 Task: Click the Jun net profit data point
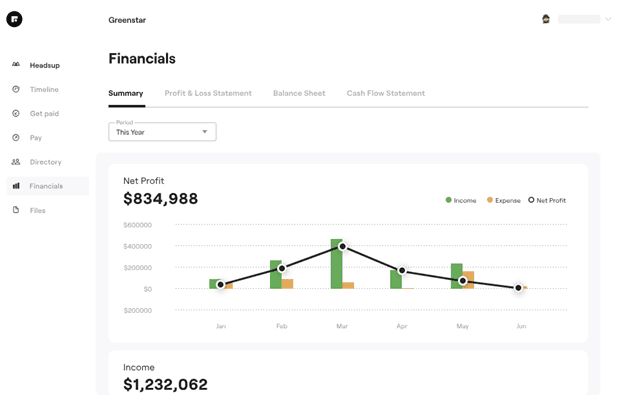(518, 288)
